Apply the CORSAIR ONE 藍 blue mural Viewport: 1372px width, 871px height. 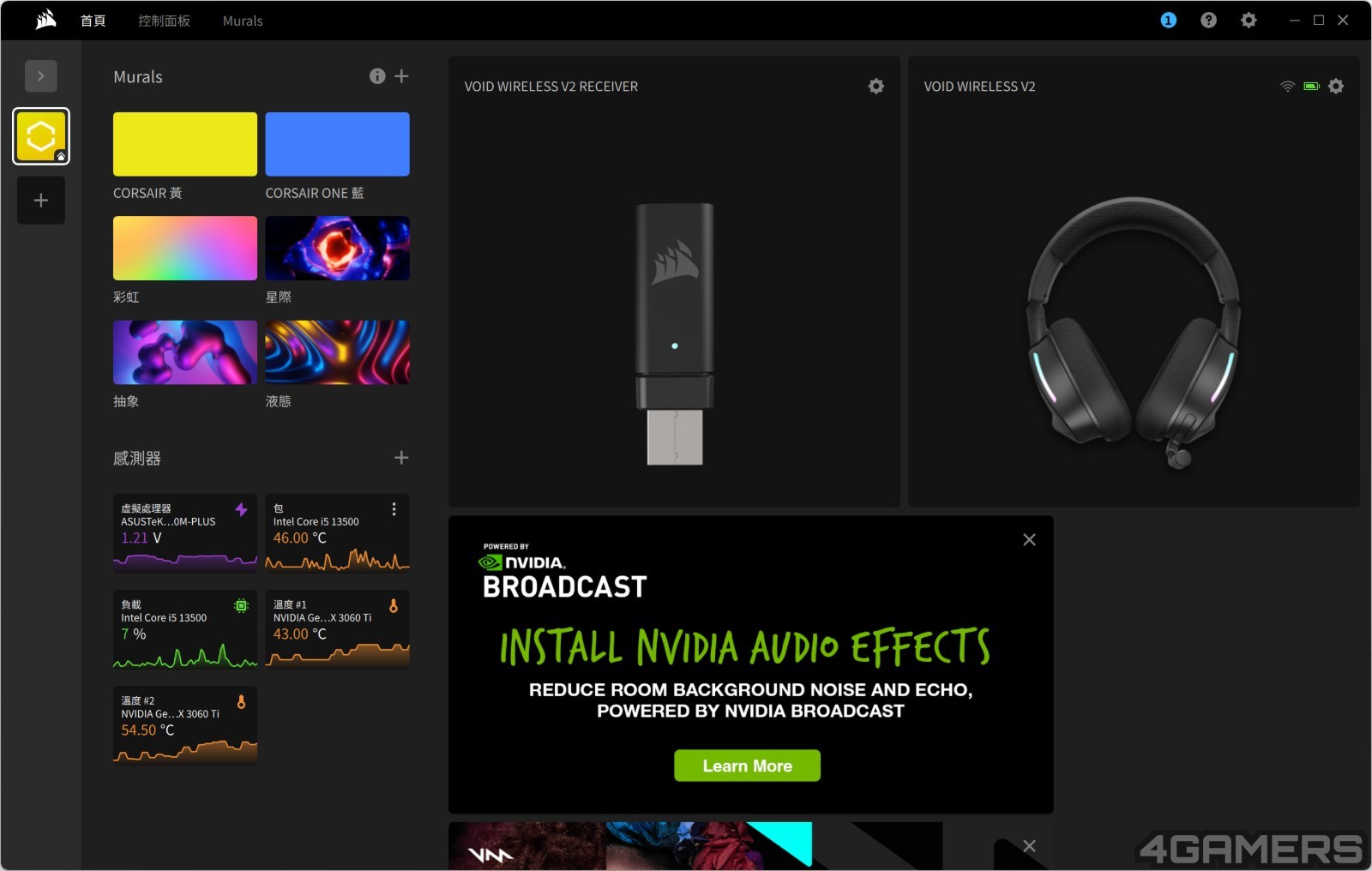[x=338, y=144]
